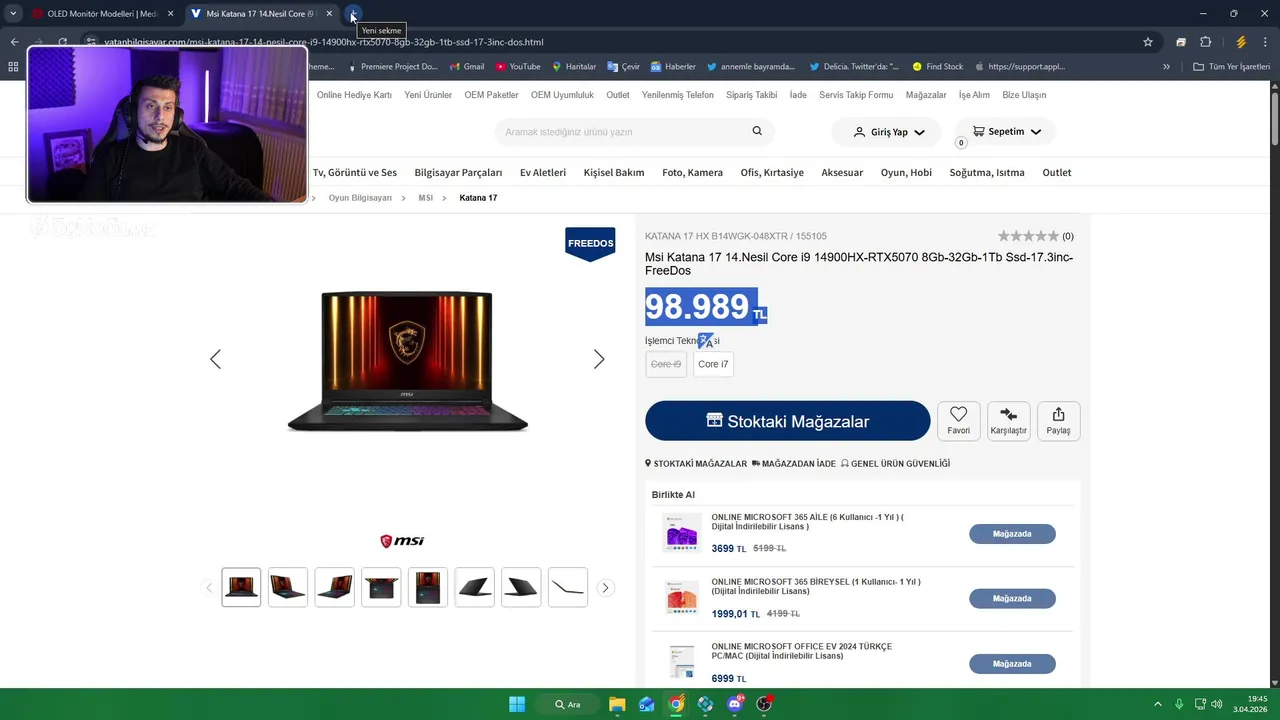Open Chrome extensions puzzle icon

pos(1206,42)
